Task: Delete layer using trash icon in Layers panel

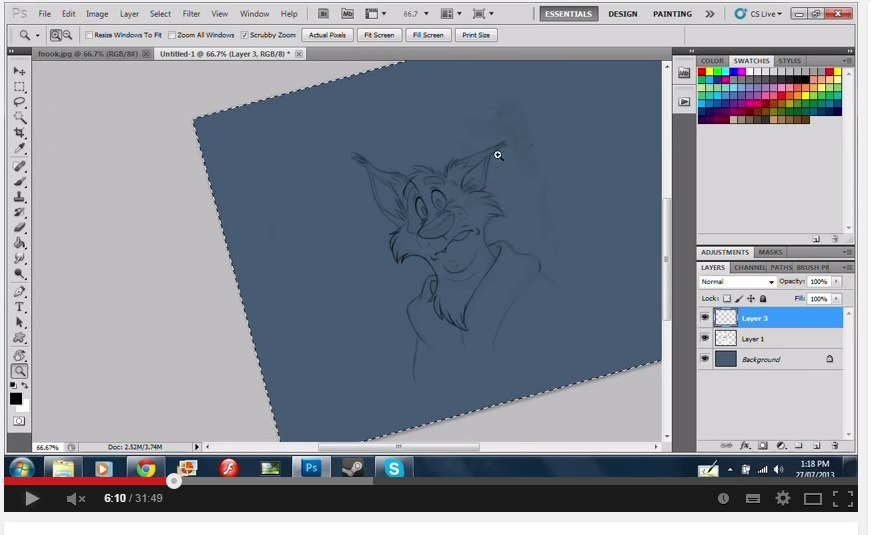Action: pos(835,446)
